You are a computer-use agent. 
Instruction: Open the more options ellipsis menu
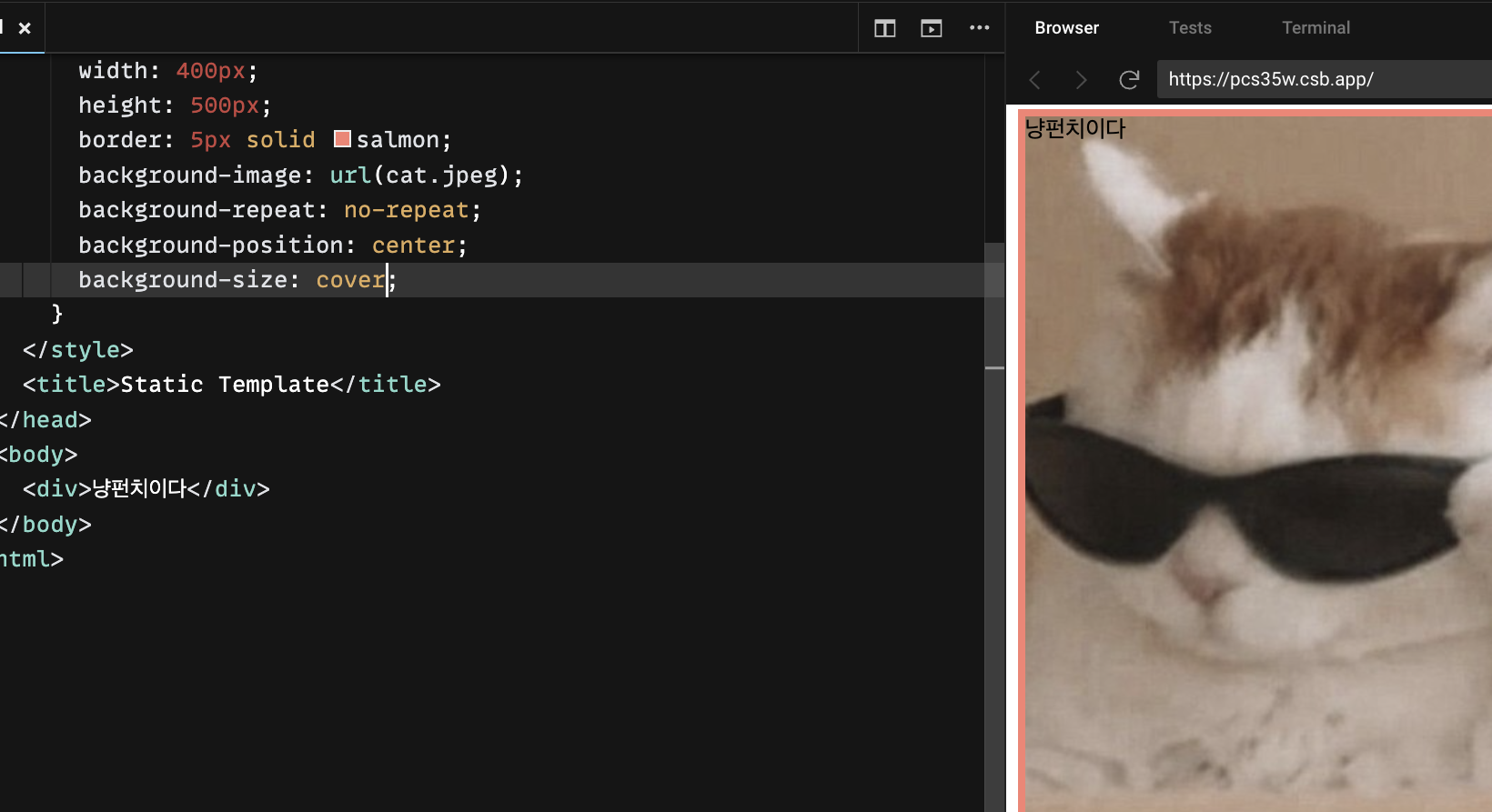(x=979, y=28)
